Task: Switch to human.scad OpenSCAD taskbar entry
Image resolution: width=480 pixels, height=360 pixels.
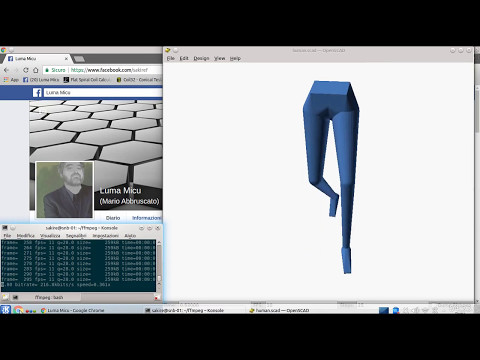Action: (279, 310)
